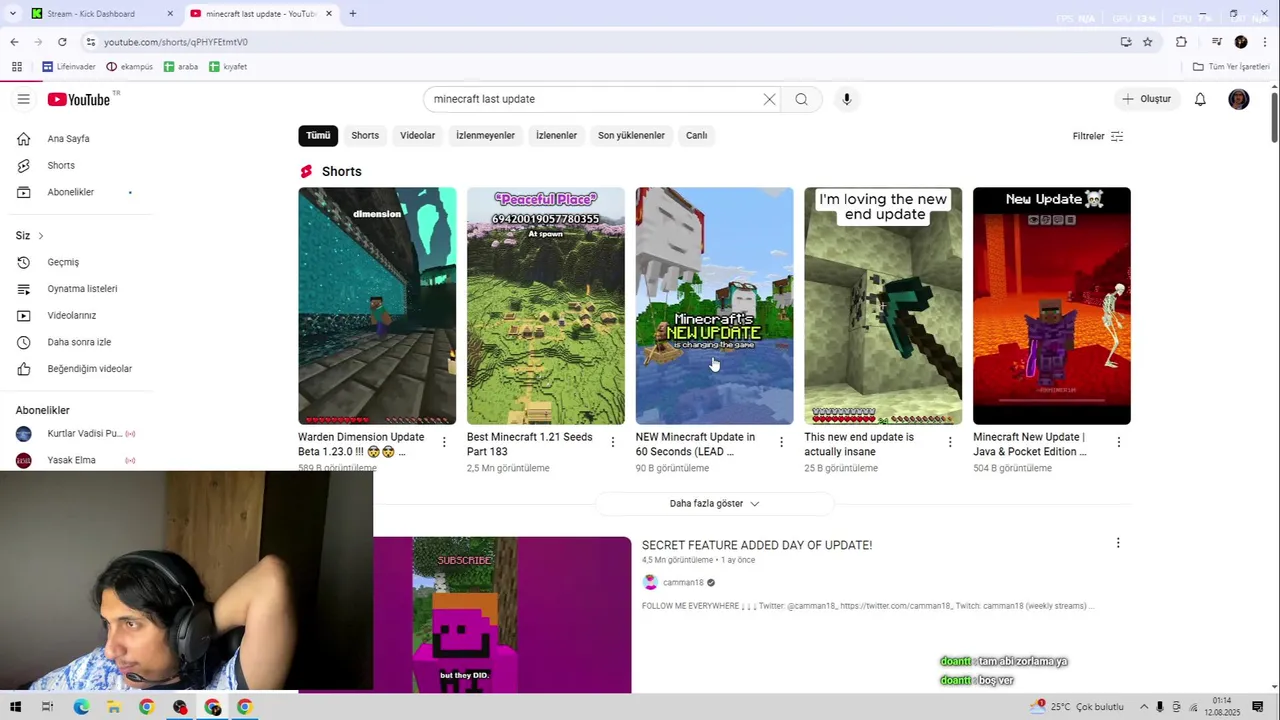
Task: Open the browser extensions puzzle icon
Action: click(x=1181, y=42)
